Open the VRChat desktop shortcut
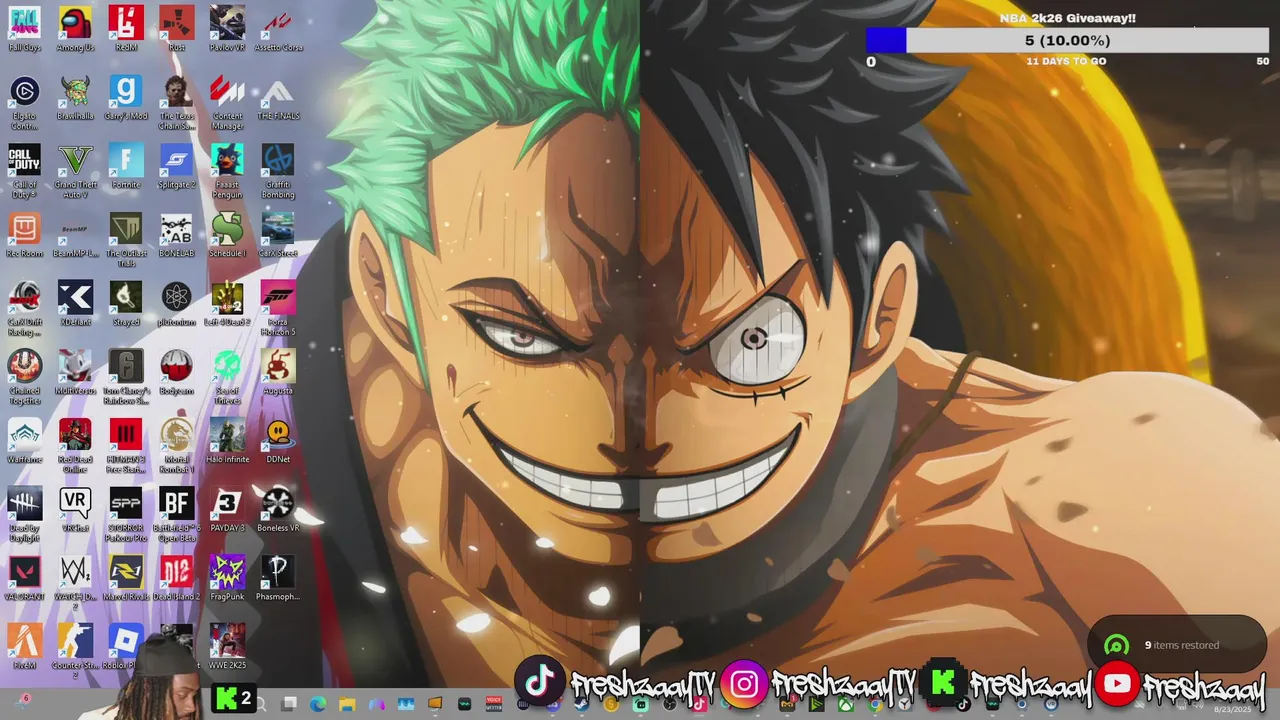The height and width of the screenshot is (720, 1280). 75,509
